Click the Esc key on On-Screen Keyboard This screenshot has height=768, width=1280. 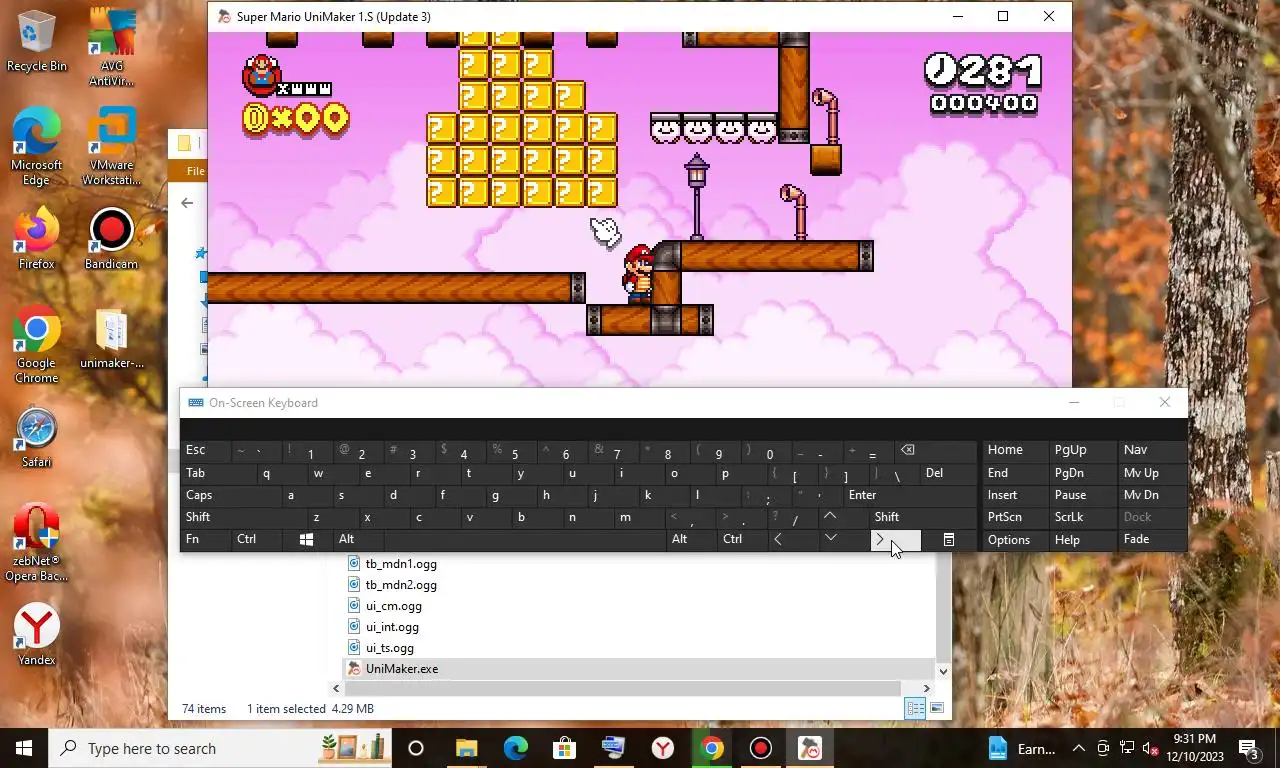206,450
